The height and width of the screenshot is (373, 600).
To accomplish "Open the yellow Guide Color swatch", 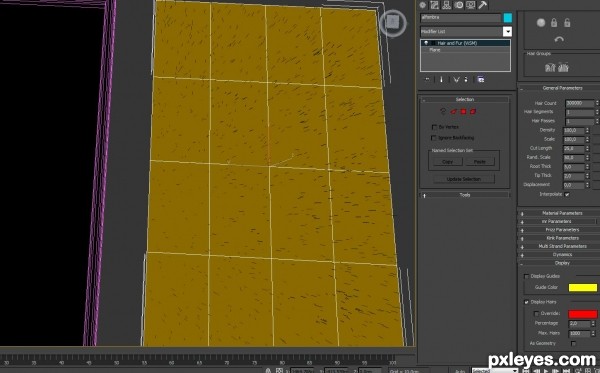I will [582, 287].
